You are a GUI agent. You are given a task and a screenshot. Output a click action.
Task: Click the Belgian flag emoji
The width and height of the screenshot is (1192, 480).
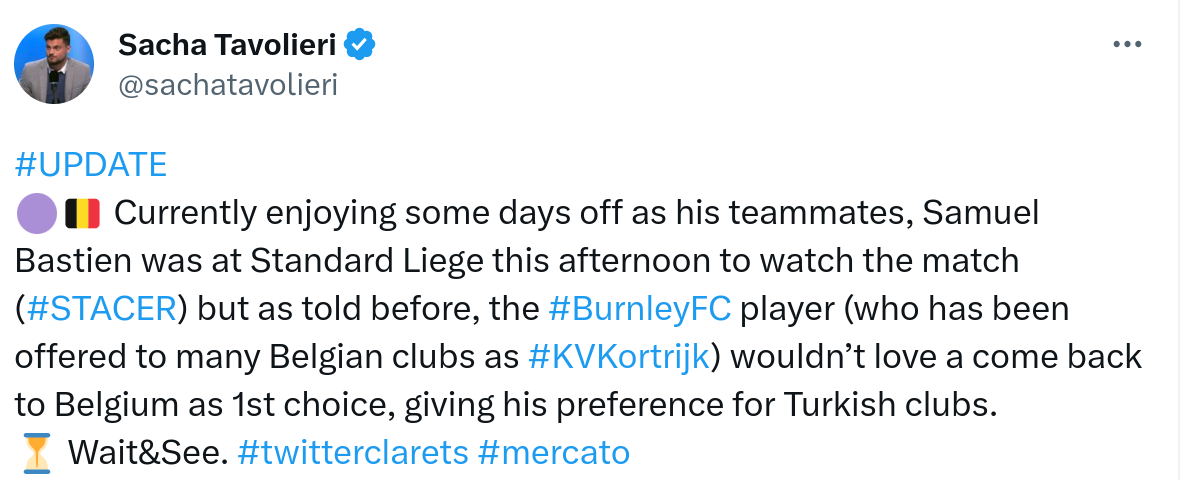point(82,213)
